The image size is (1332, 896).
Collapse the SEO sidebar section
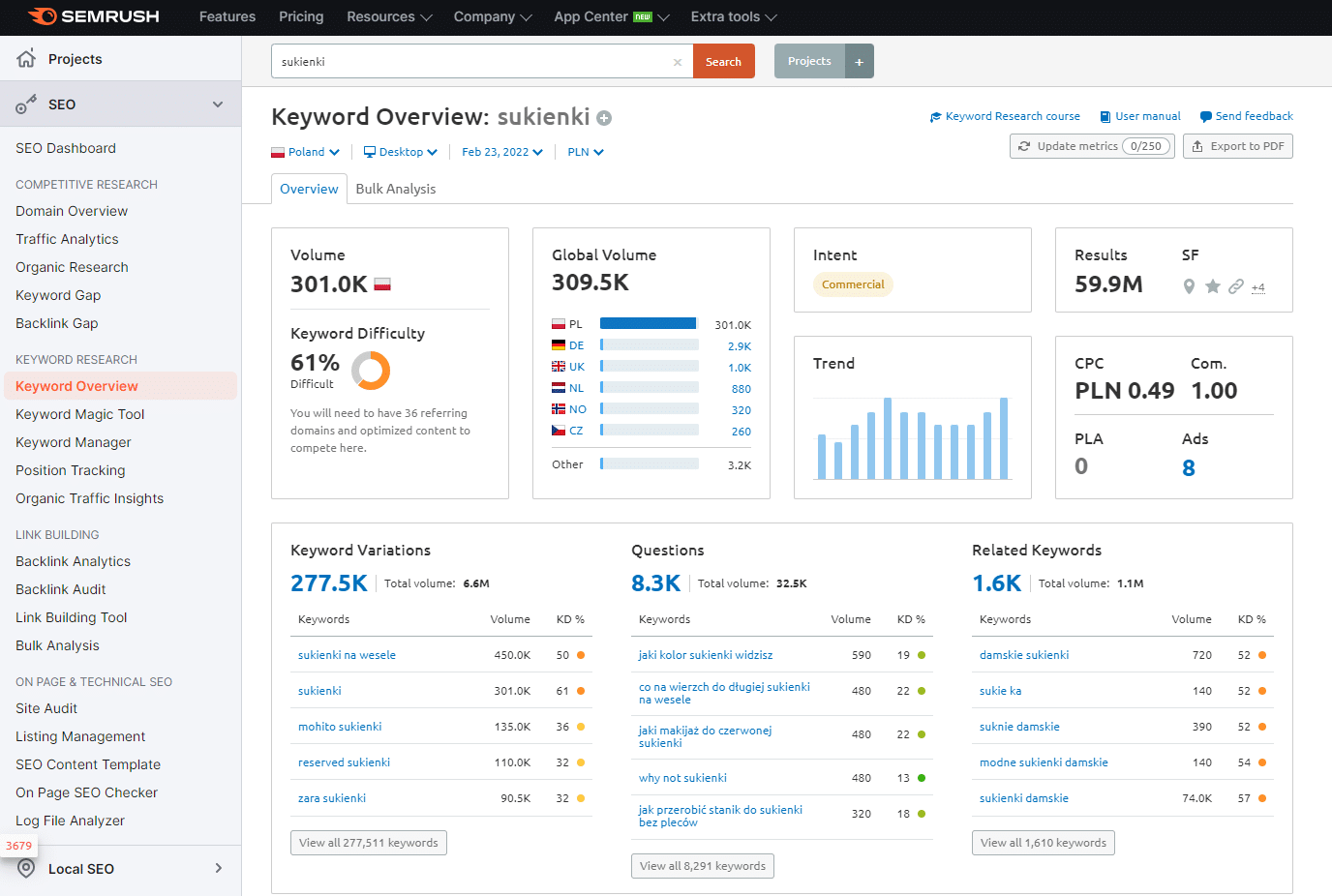point(218,105)
